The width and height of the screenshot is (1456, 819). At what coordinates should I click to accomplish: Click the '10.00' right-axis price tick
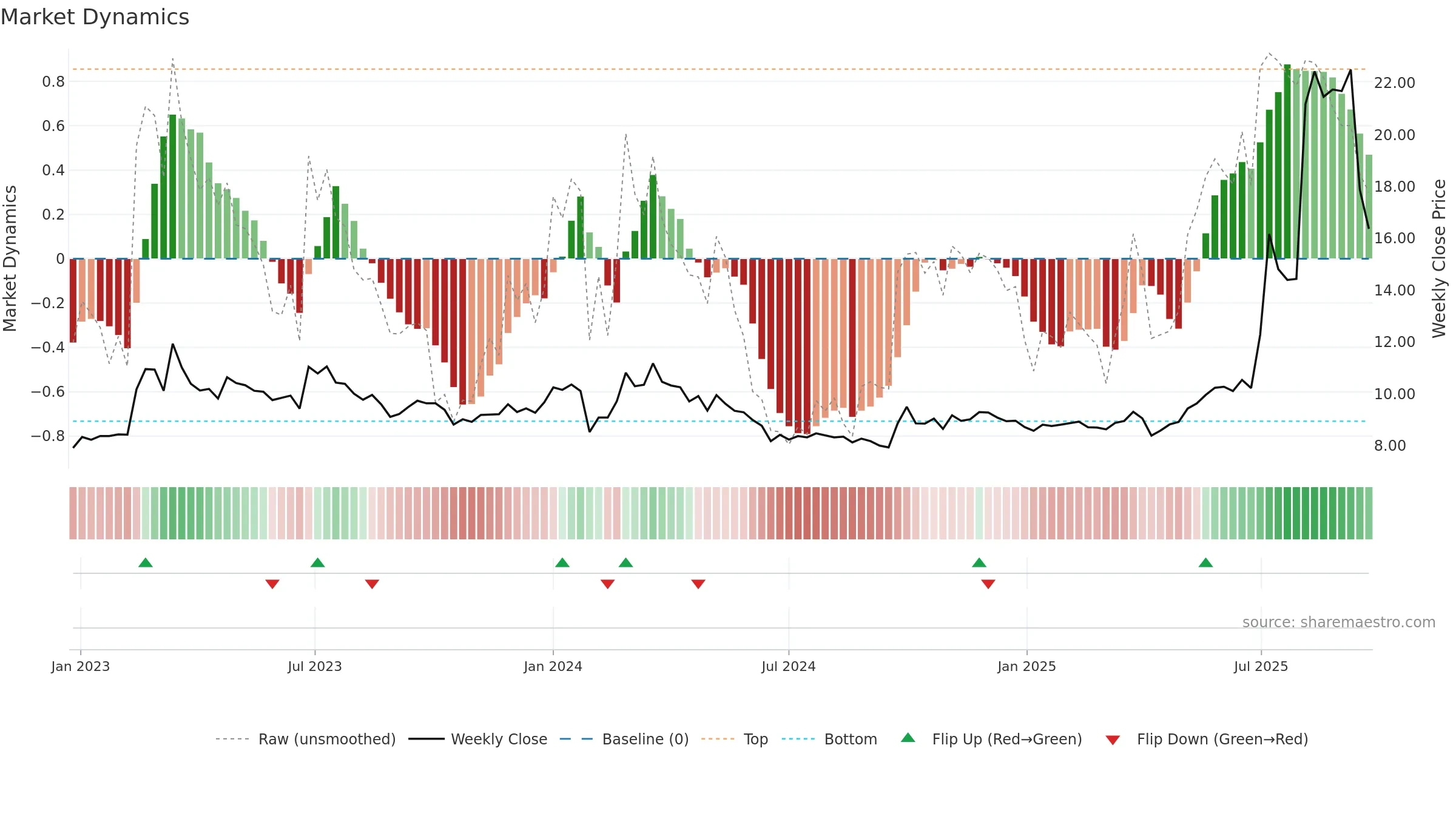[x=1395, y=394]
